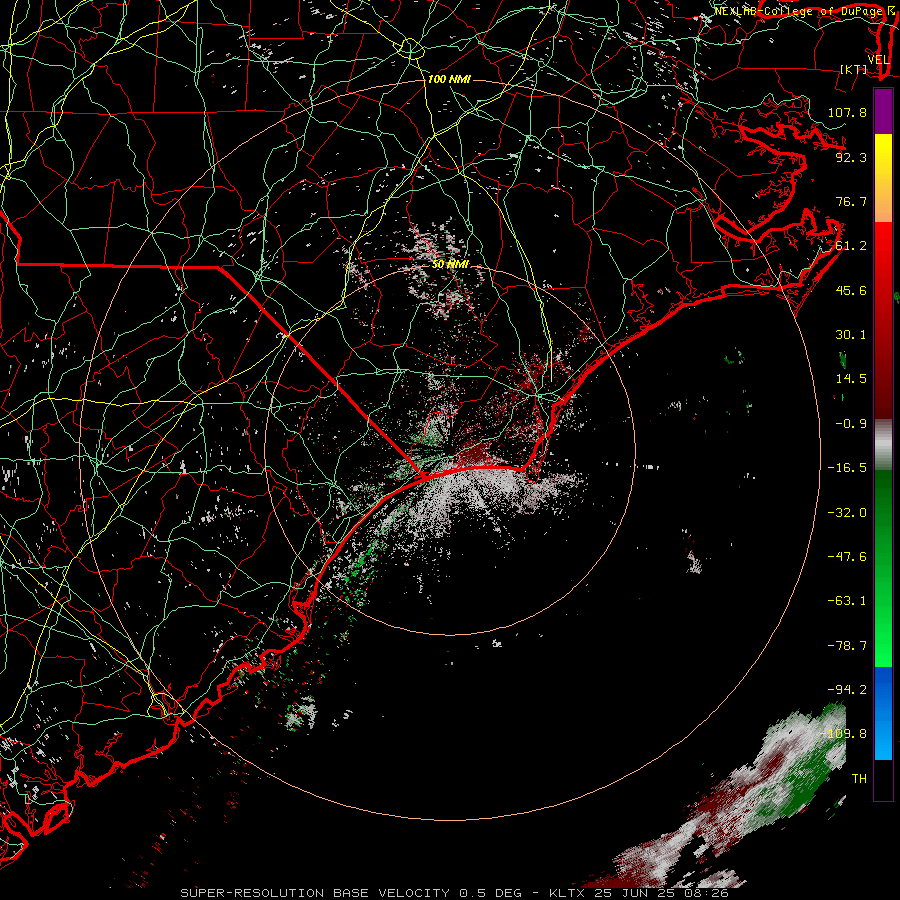Image resolution: width=900 pixels, height=900 pixels.
Task: Click the 30.1 velocity scale value
Action: click(x=851, y=335)
